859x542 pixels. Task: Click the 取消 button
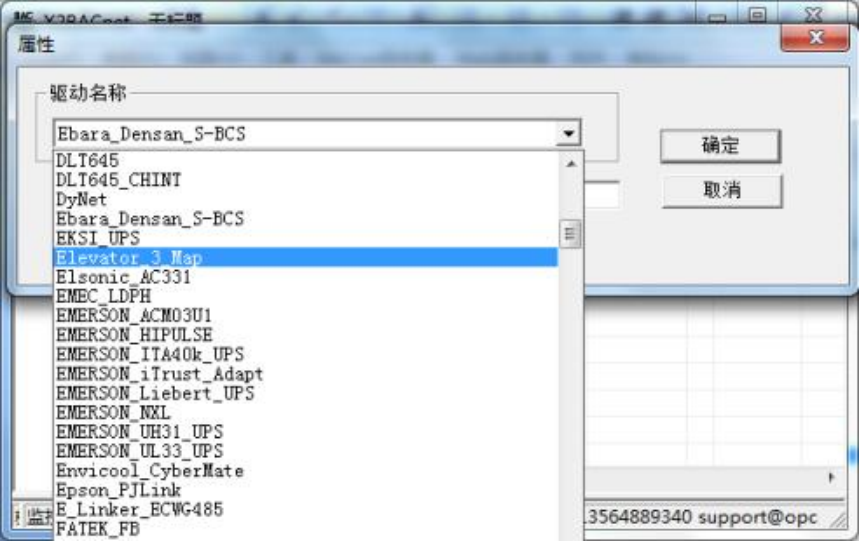click(721, 191)
